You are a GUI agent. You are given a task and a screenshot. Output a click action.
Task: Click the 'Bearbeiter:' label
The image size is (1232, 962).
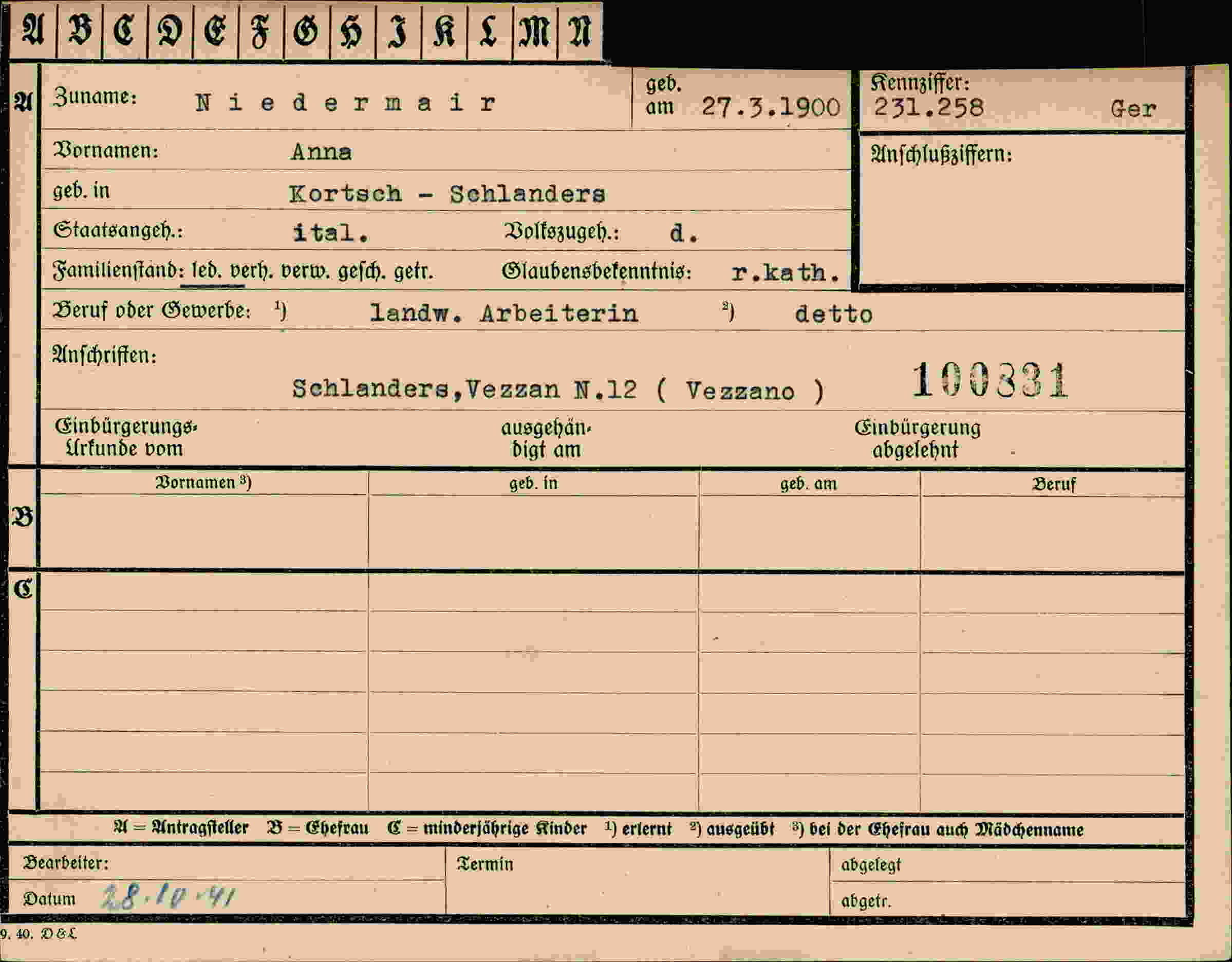click(x=65, y=863)
